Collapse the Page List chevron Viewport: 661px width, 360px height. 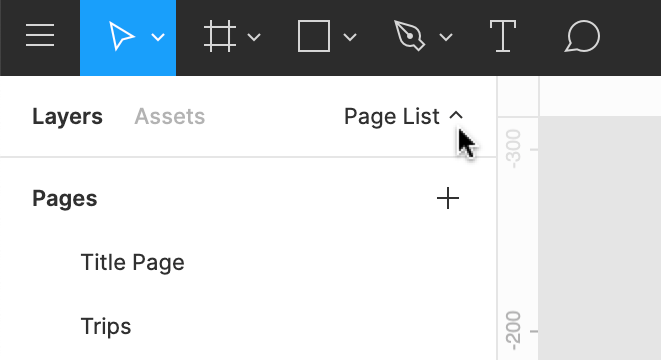[456, 116]
